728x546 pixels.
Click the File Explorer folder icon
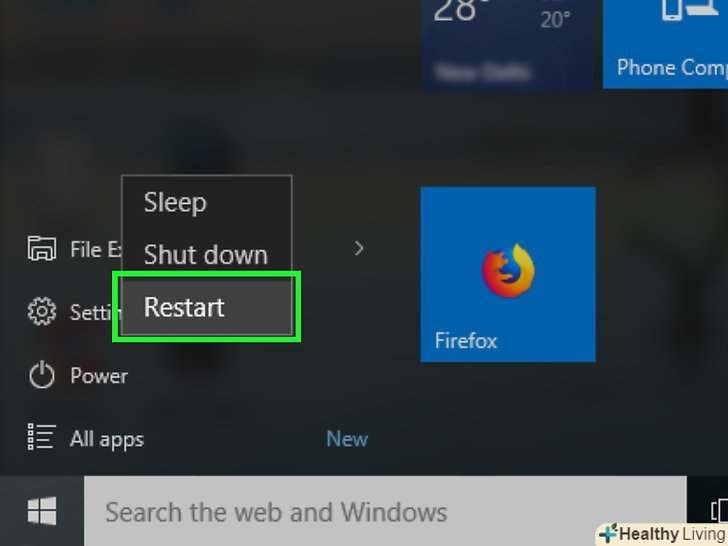41,249
